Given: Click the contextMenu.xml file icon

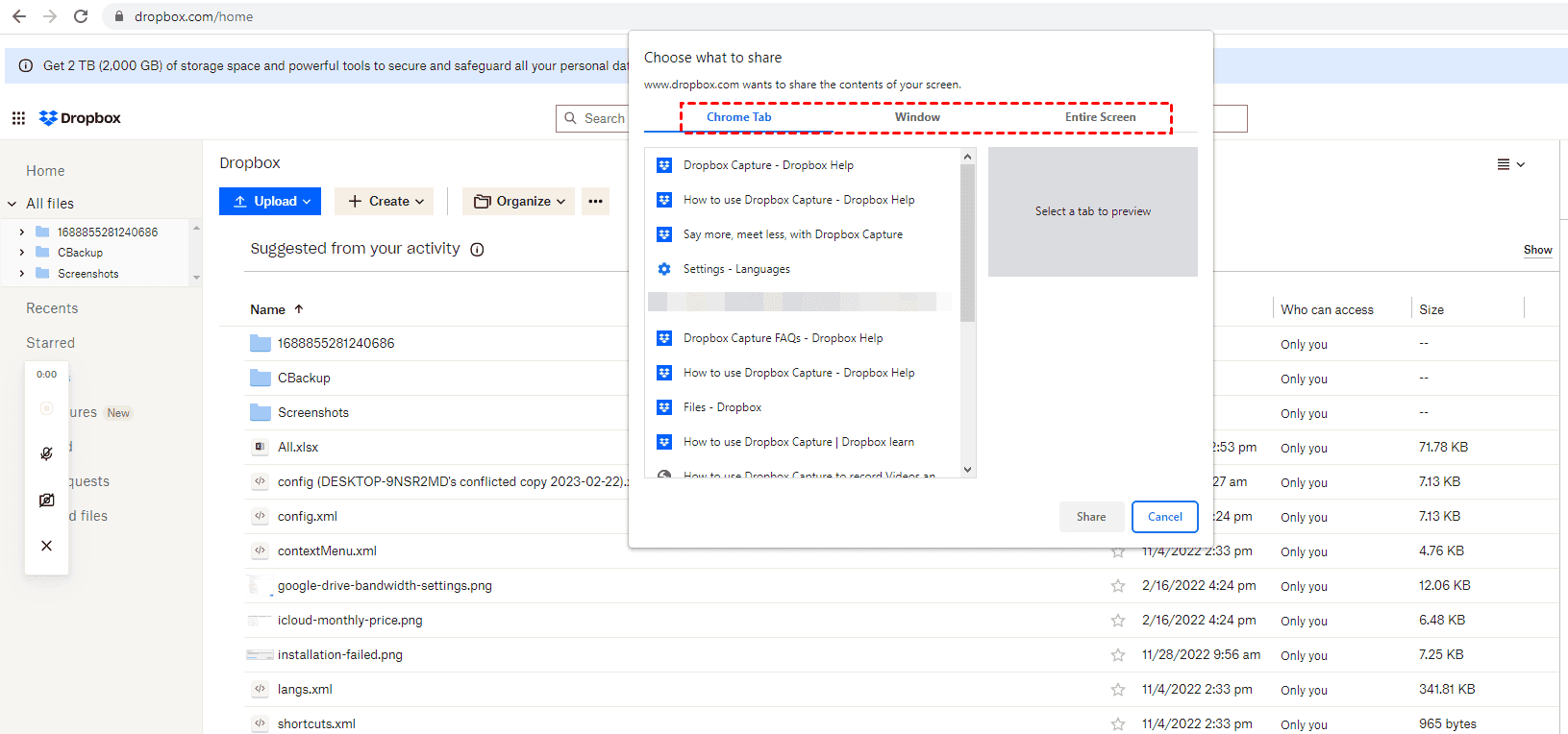Looking at the screenshot, I should click(260, 550).
